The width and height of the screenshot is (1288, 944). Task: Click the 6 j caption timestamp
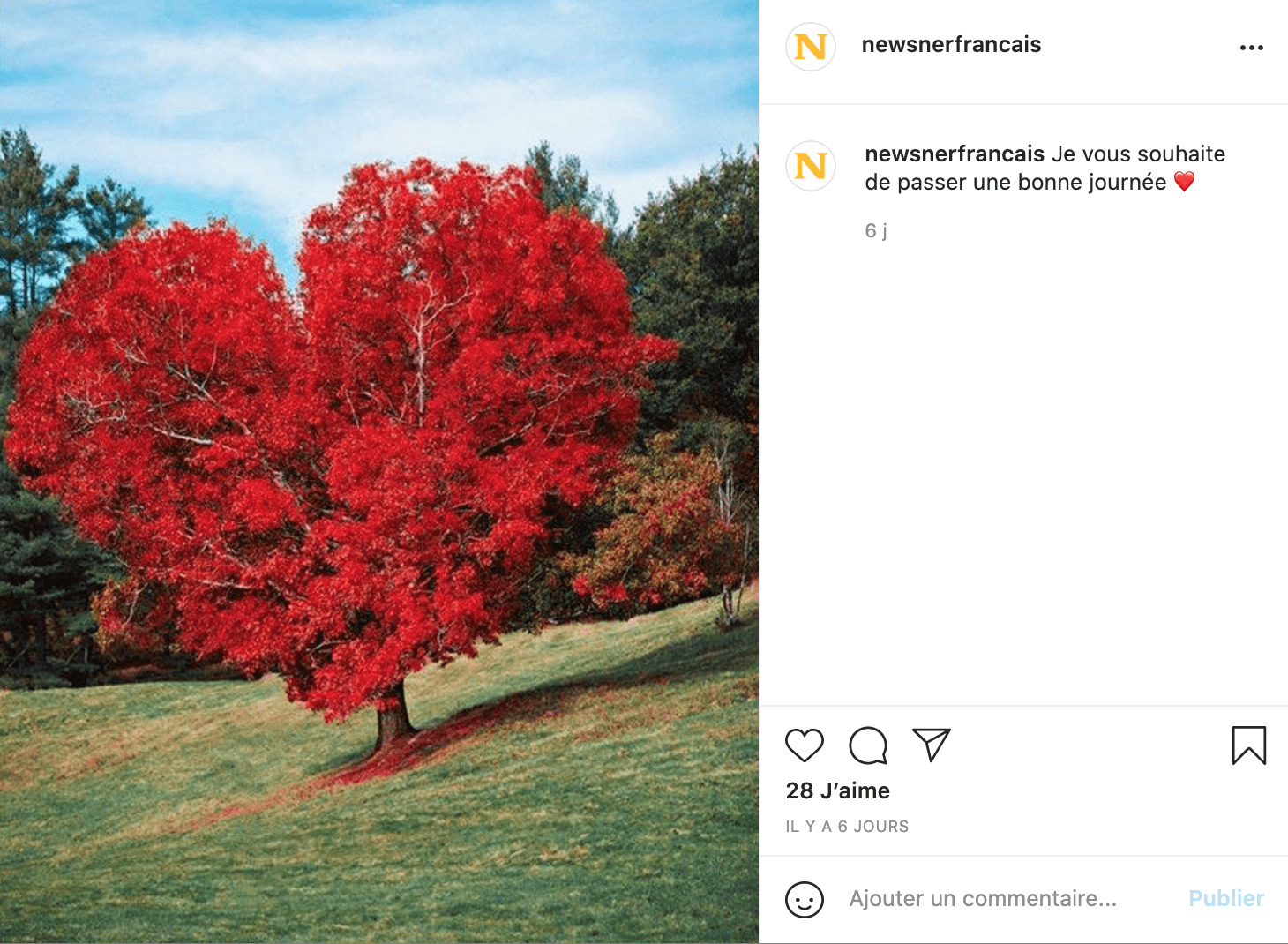pos(876,231)
